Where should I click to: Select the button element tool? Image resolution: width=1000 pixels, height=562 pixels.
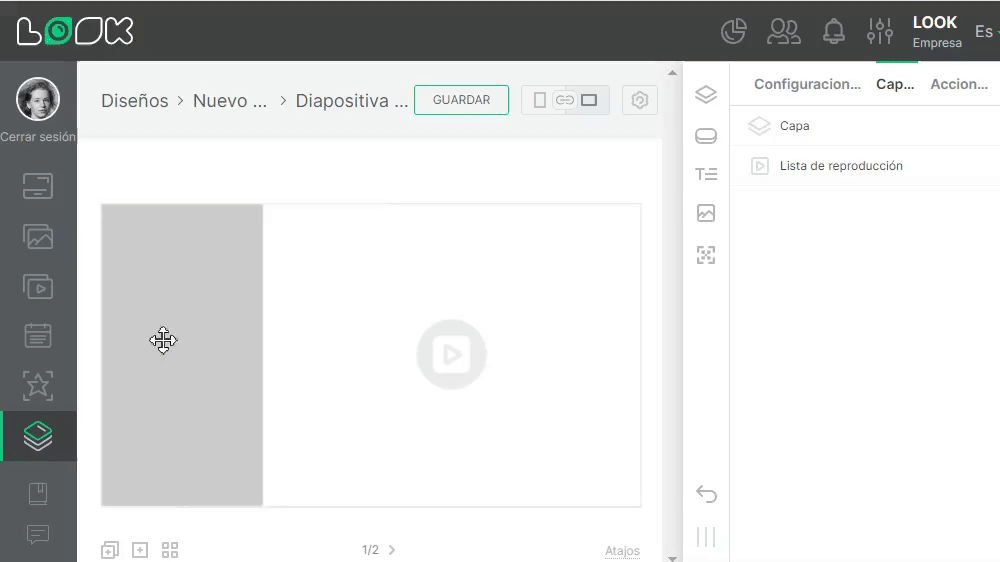[706, 136]
